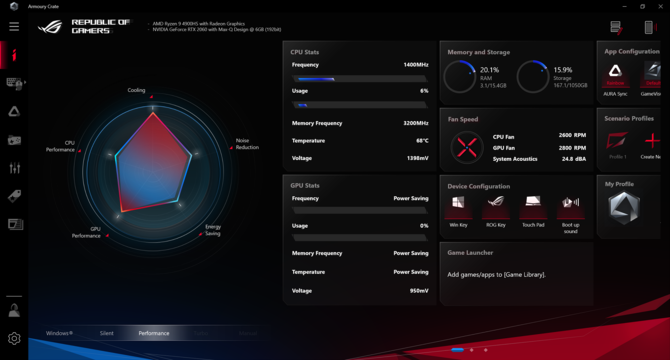The width and height of the screenshot is (670, 360).
Task: Switch to Silent operating mode
Action: (106, 333)
